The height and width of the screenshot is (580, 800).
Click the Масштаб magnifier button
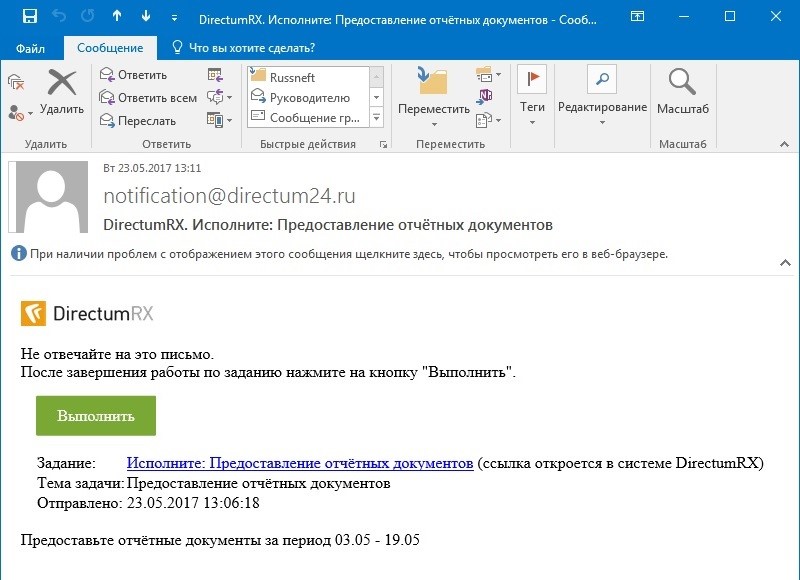(683, 92)
